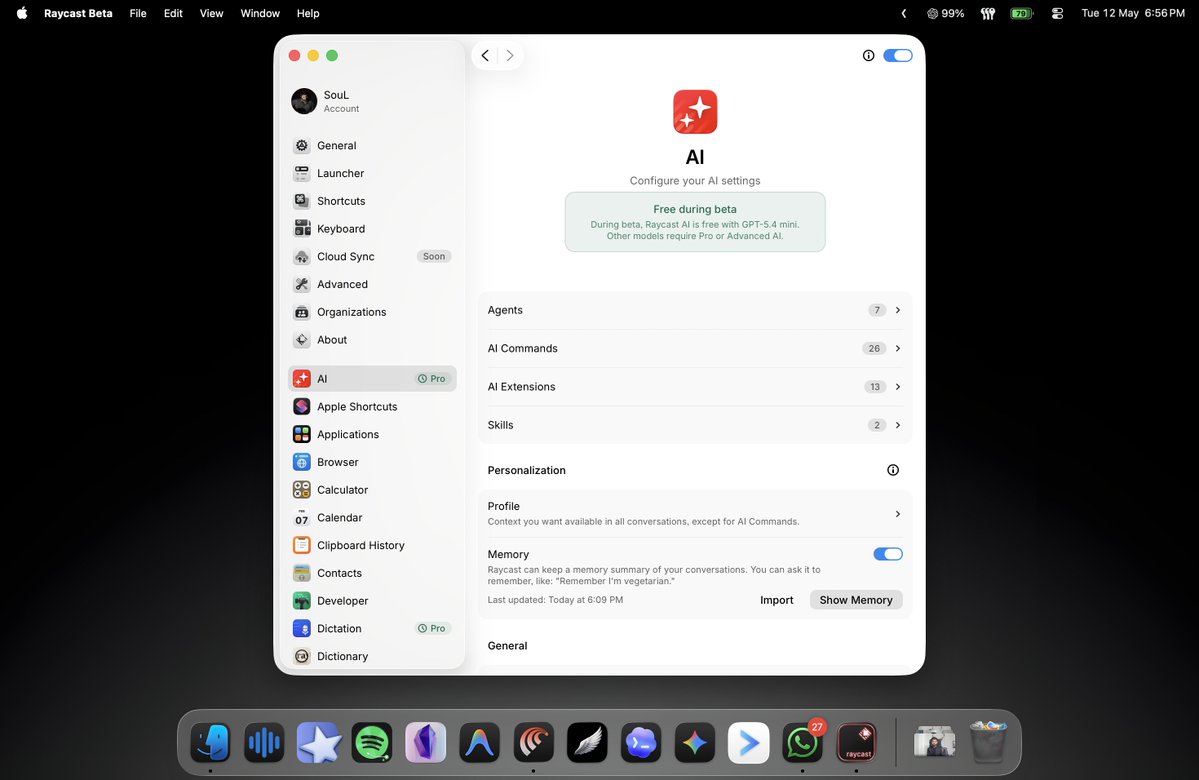Open the Trash in the dock
The image size is (1199, 780).
coord(988,742)
